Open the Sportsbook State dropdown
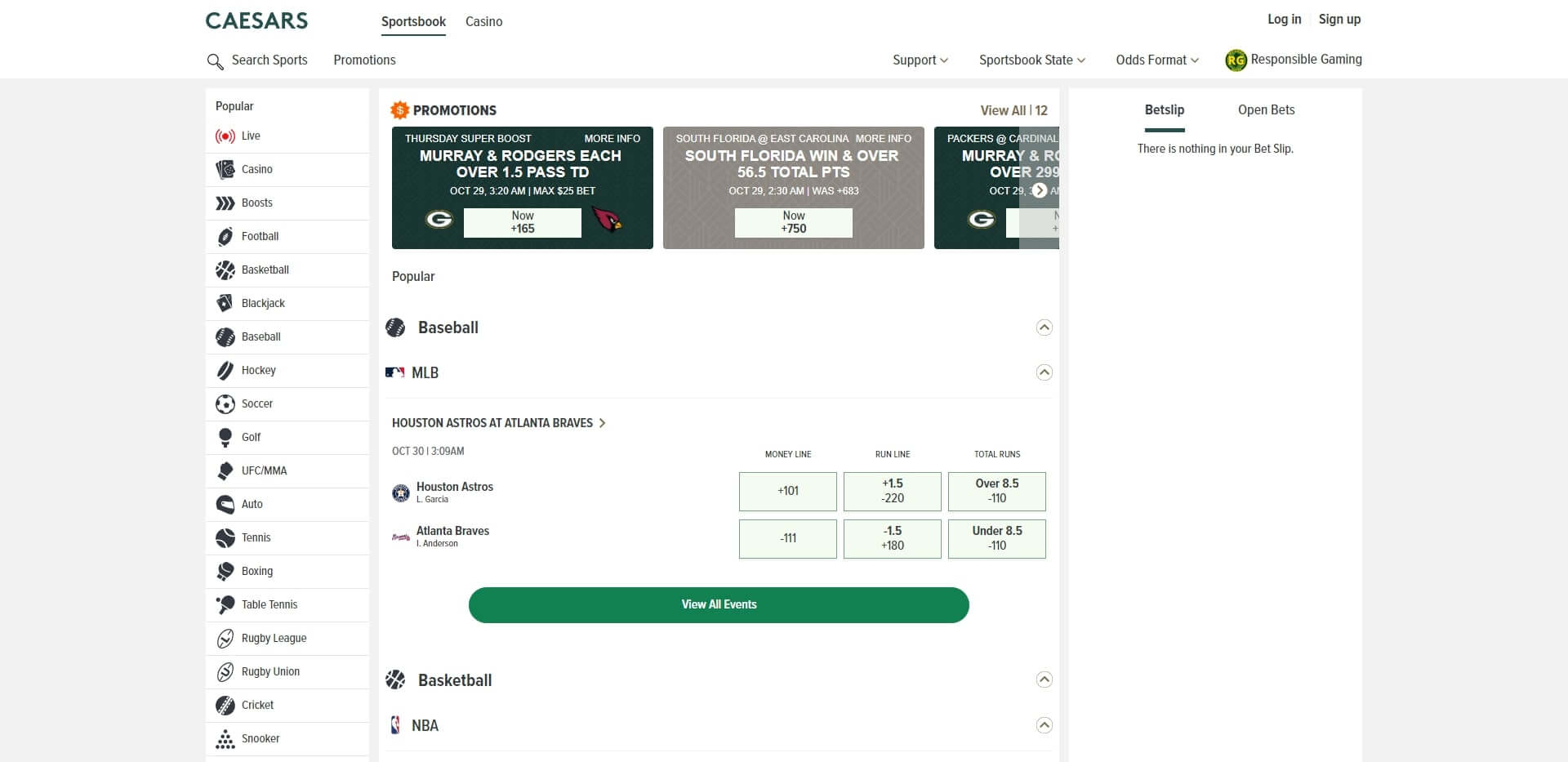1568x762 pixels. tap(1032, 60)
